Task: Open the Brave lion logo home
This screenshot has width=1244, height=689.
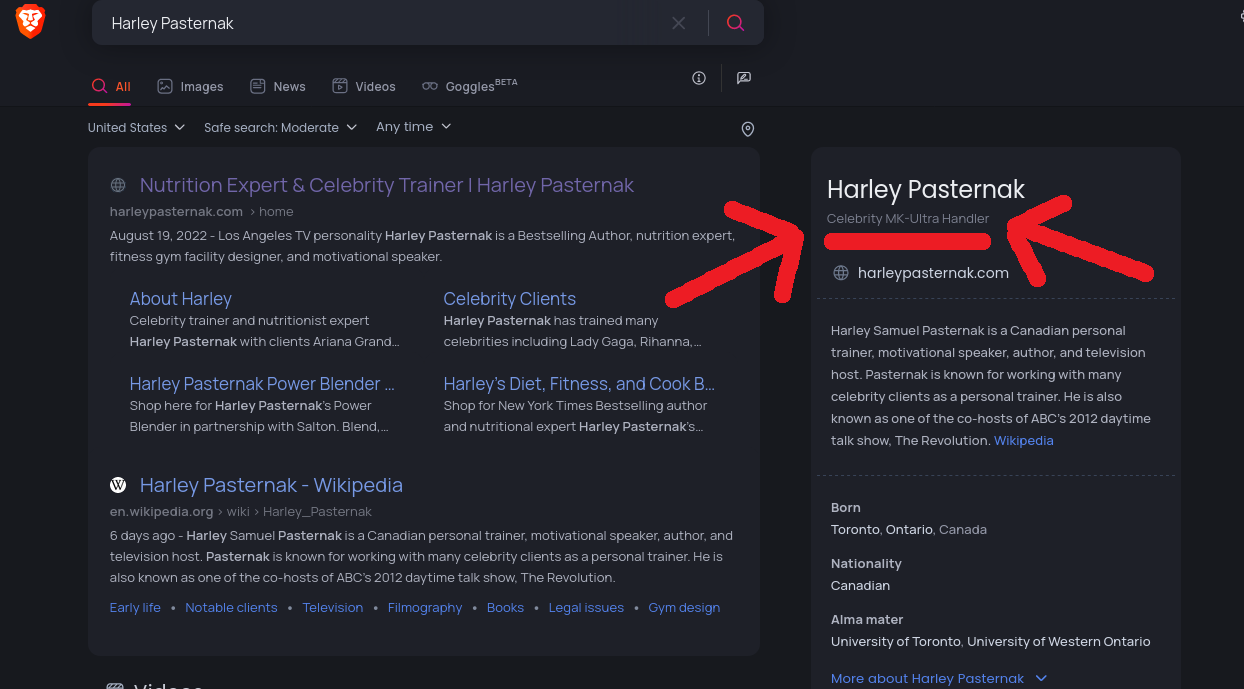Action: 30,21
